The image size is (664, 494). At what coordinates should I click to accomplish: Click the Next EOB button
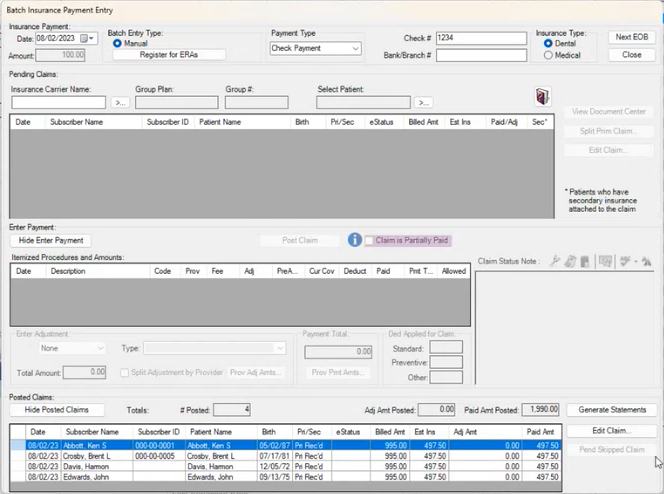point(631,37)
